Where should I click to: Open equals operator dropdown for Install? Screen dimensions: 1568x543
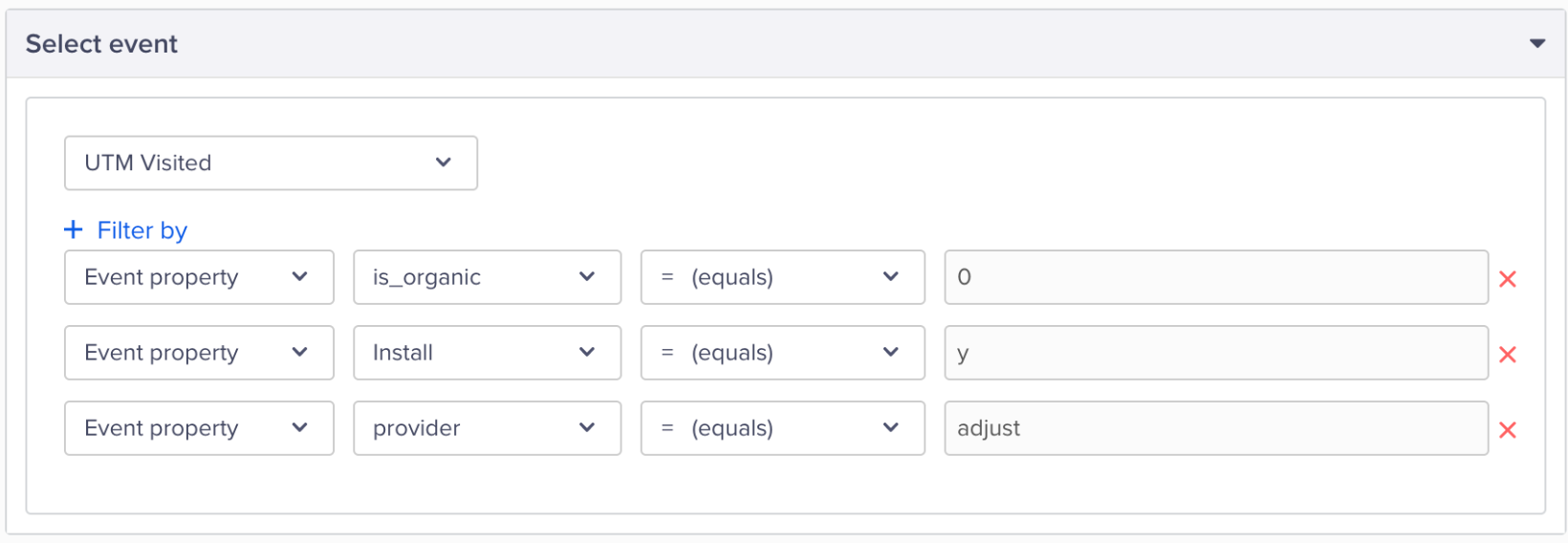coord(782,353)
